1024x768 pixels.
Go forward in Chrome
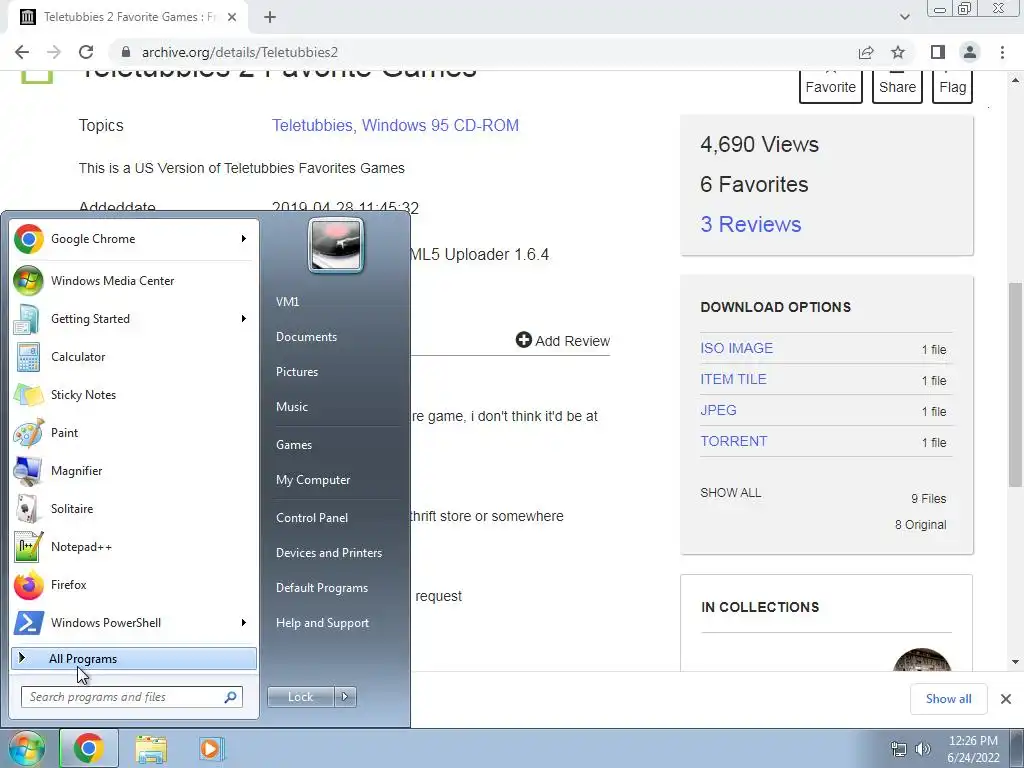pos(54,52)
